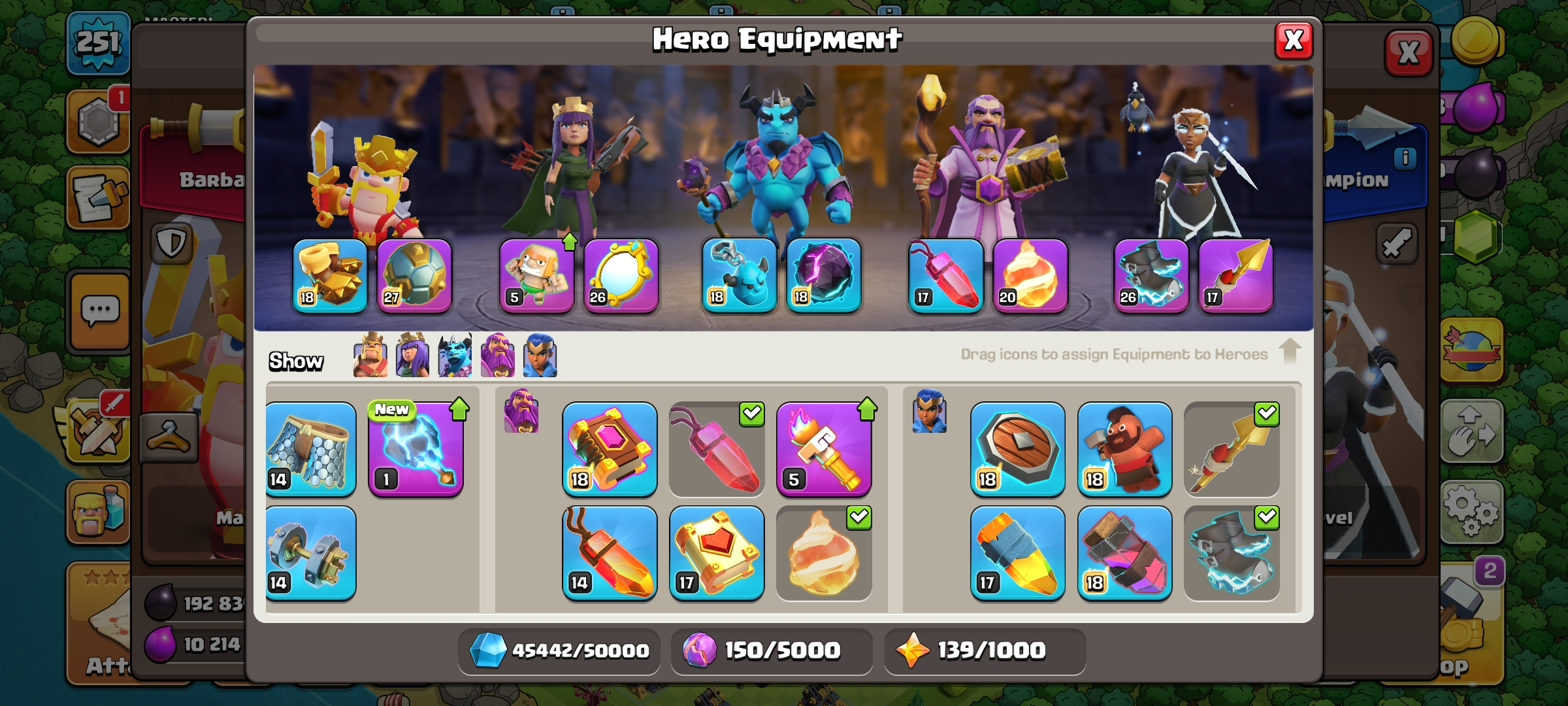
Task: Pick the Healing Tome gold heart book
Action: [717, 553]
